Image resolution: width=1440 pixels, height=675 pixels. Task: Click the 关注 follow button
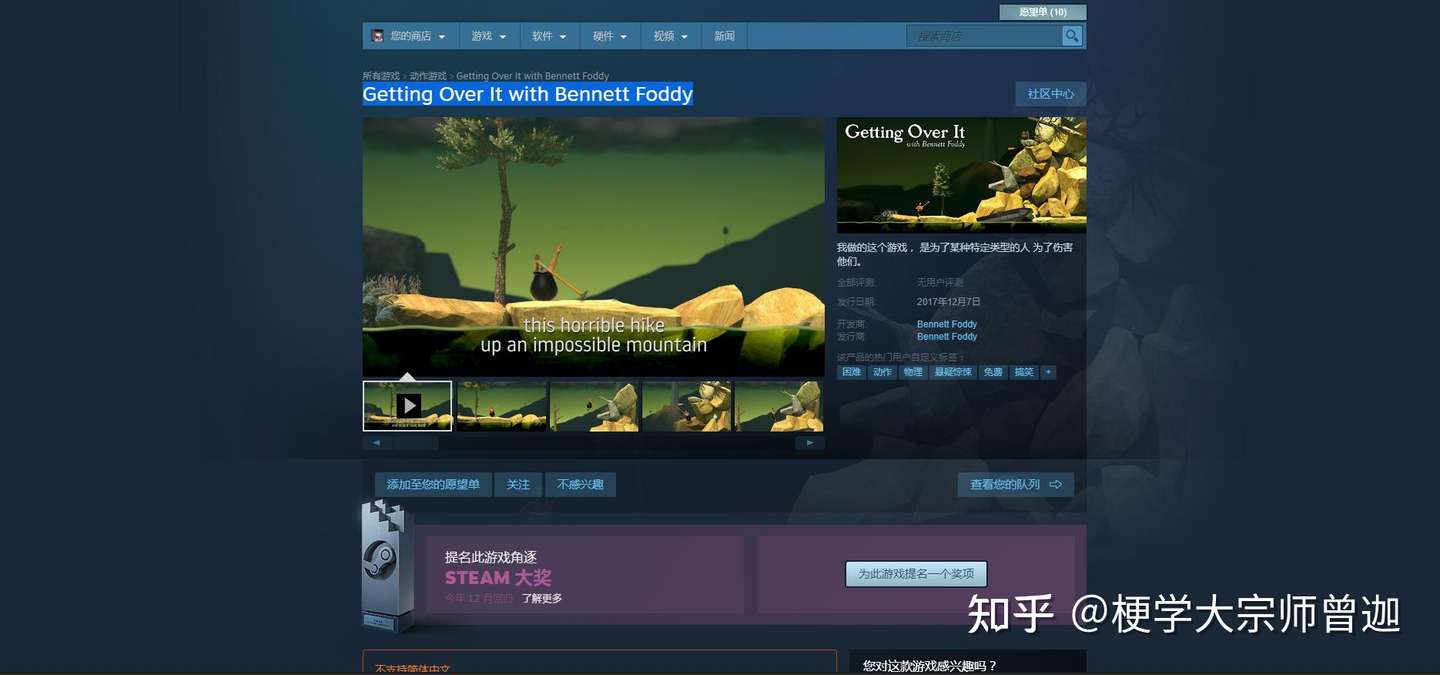518,485
